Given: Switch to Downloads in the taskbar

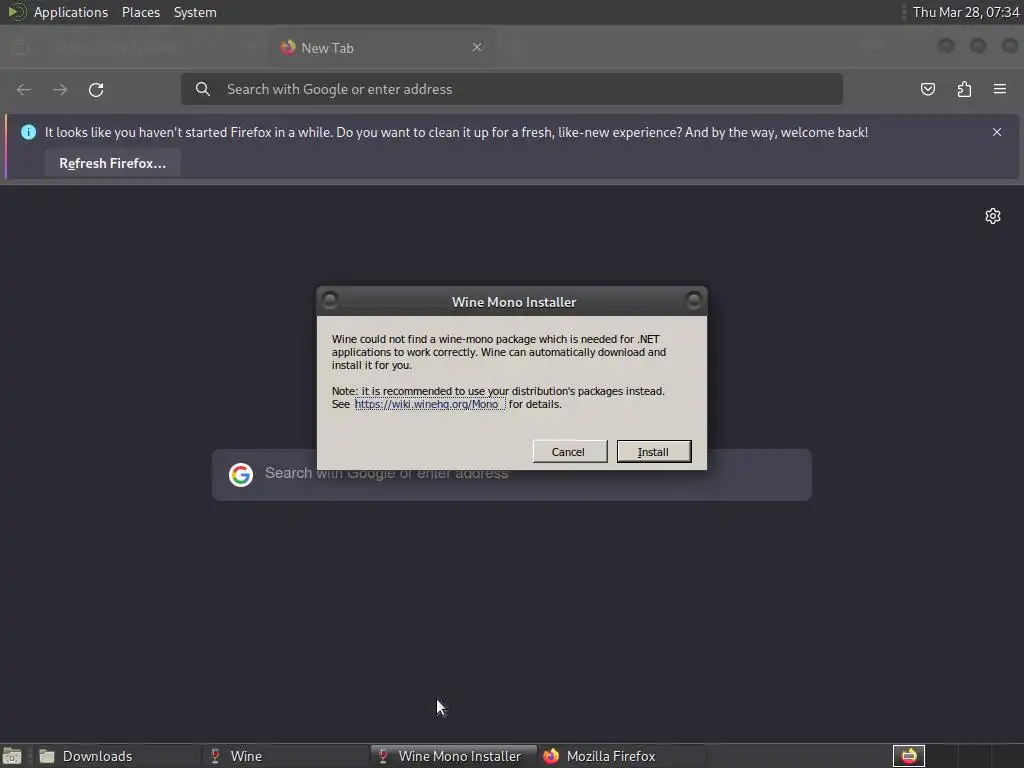Looking at the screenshot, I should [116, 756].
